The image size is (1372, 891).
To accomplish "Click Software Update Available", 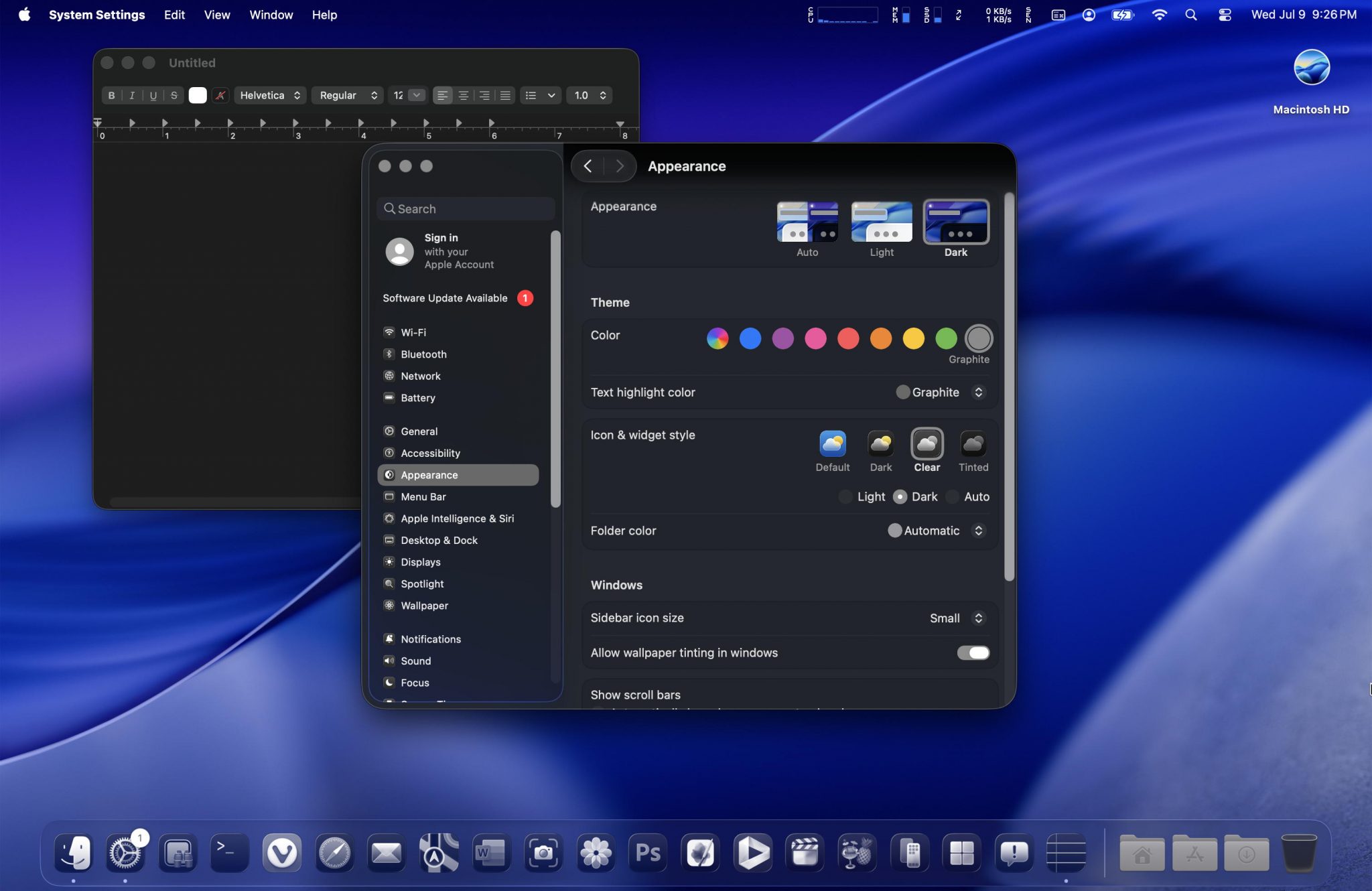I will tap(445, 298).
